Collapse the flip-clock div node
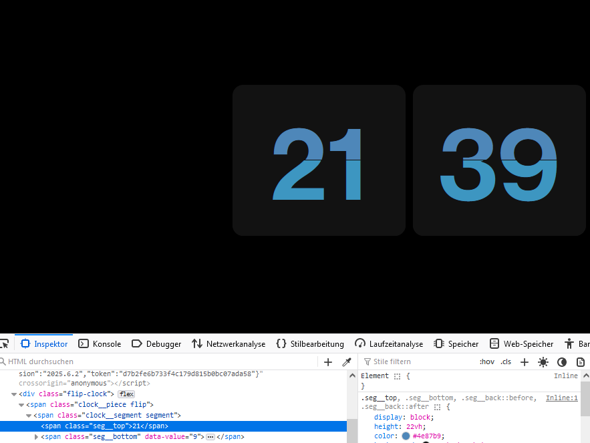590x443 pixels. (x=14, y=394)
